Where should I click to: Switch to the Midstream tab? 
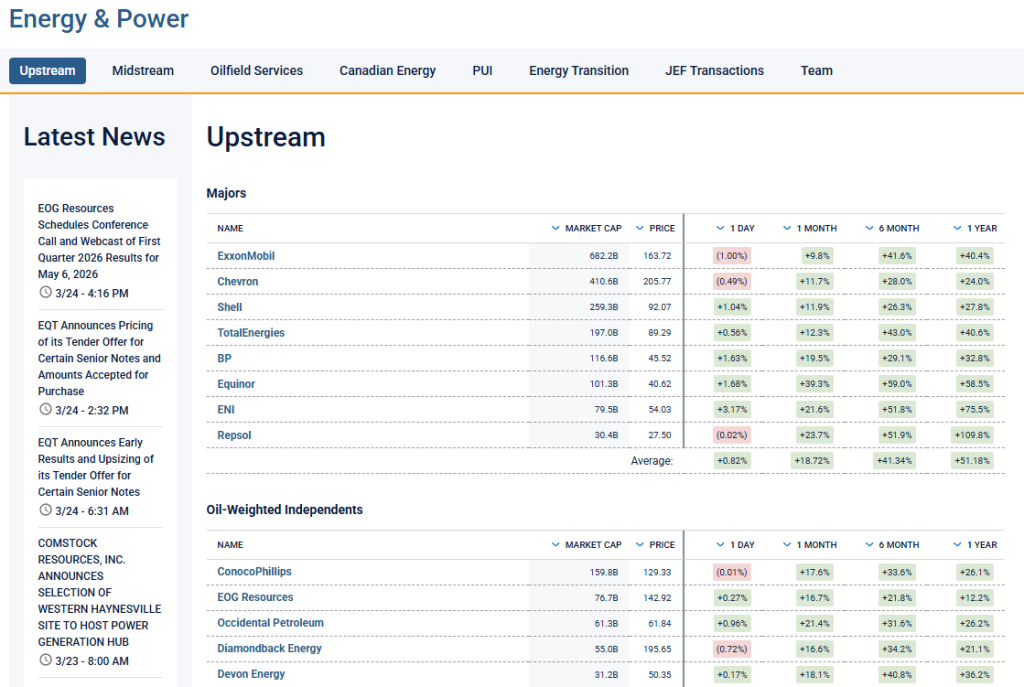tap(143, 71)
